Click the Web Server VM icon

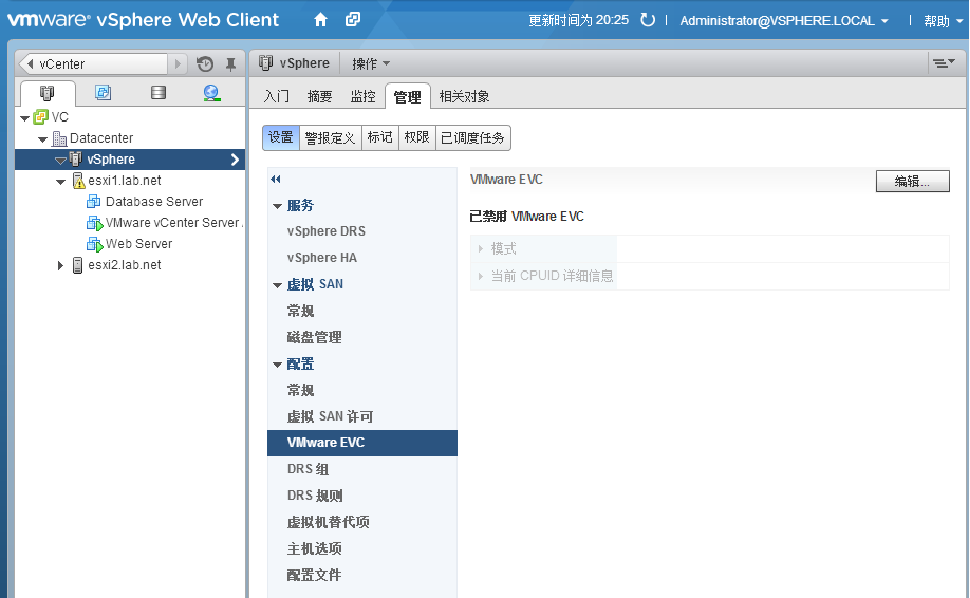(x=95, y=244)
